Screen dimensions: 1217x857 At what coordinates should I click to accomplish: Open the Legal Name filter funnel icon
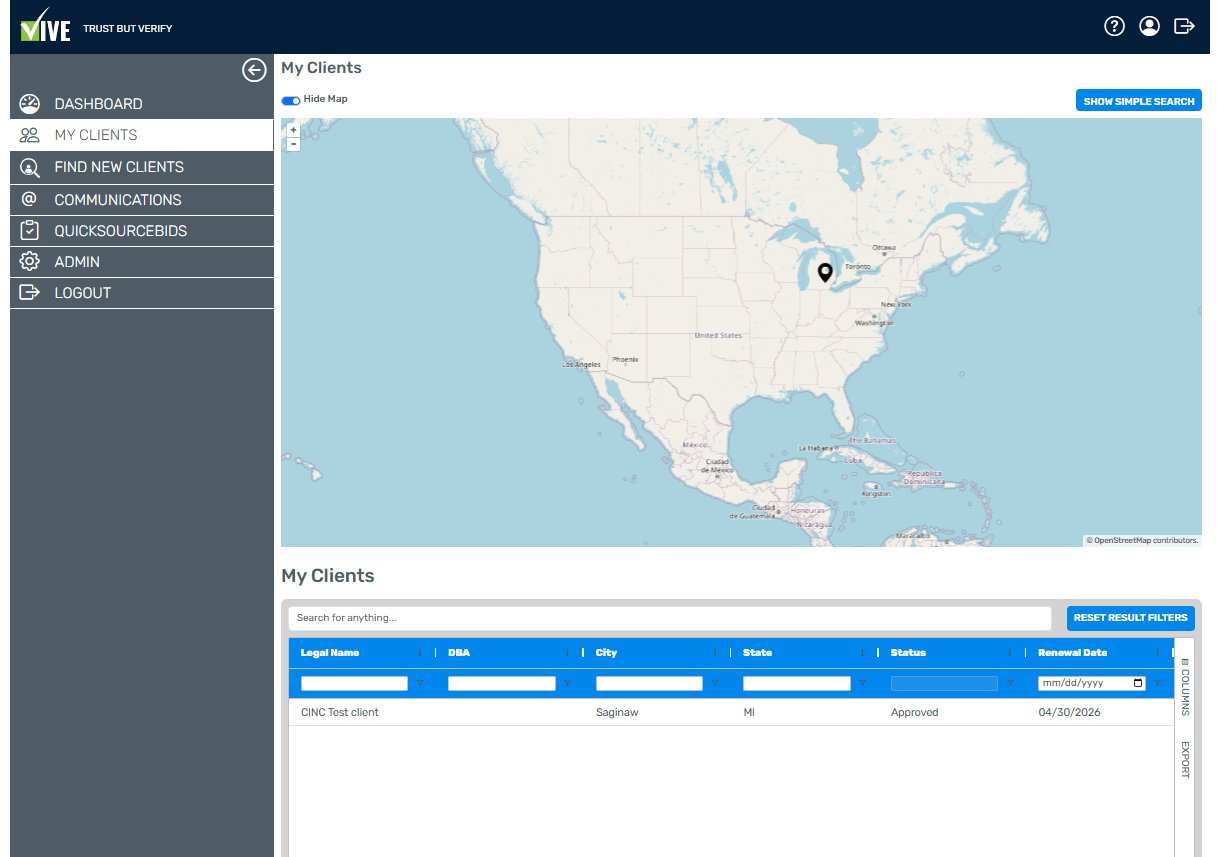pyautogui.click(x=420, y=684)
